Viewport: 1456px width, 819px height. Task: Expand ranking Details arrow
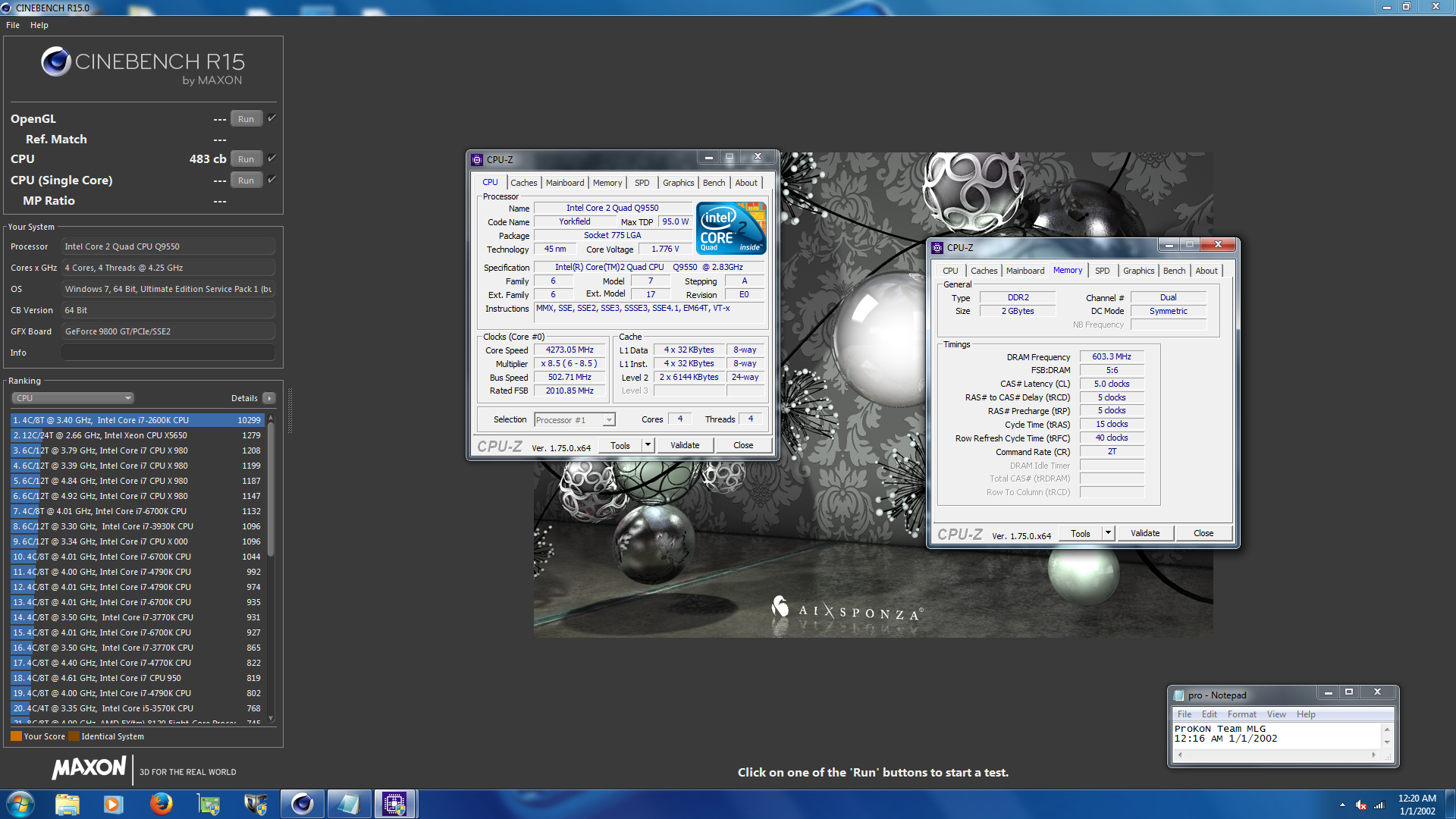pyautogui.click(x=268, y=398)
